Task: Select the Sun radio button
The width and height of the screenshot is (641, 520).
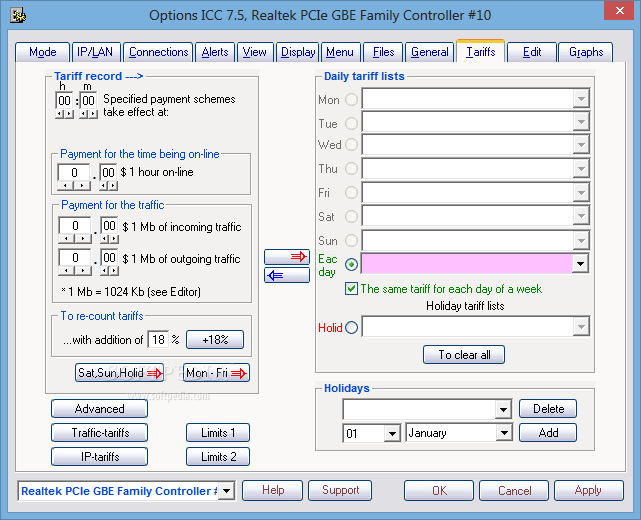Action: click(x=351, y=240)
